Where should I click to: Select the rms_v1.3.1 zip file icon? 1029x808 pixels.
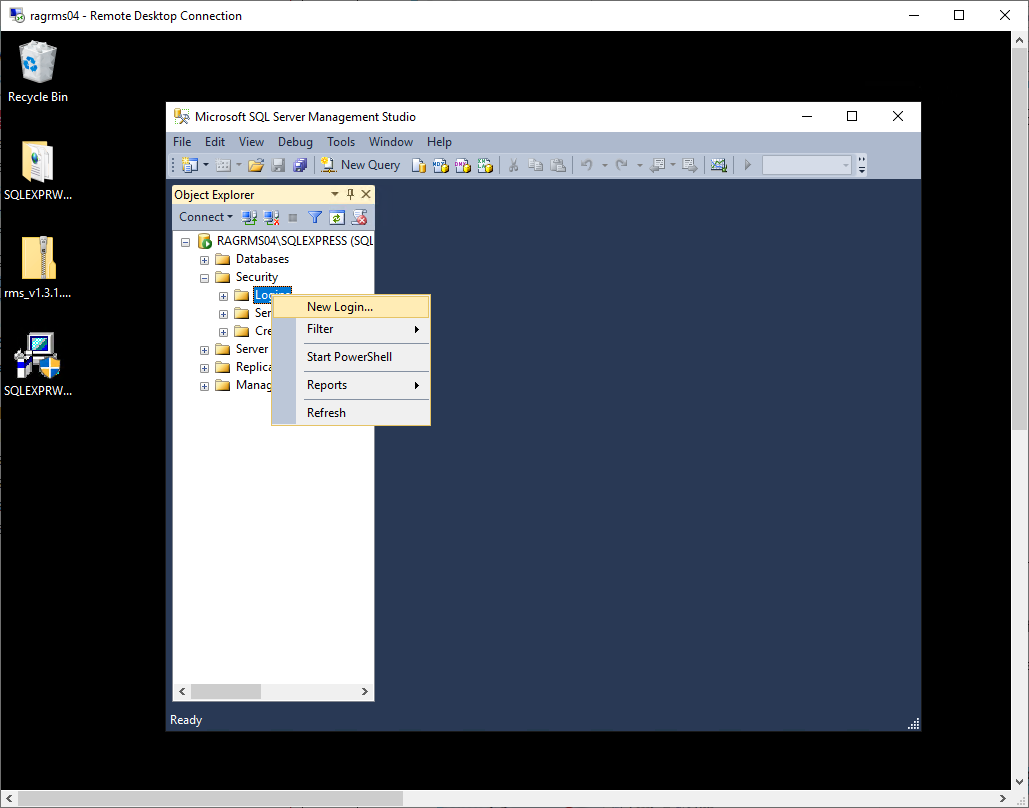pos(37,268)
